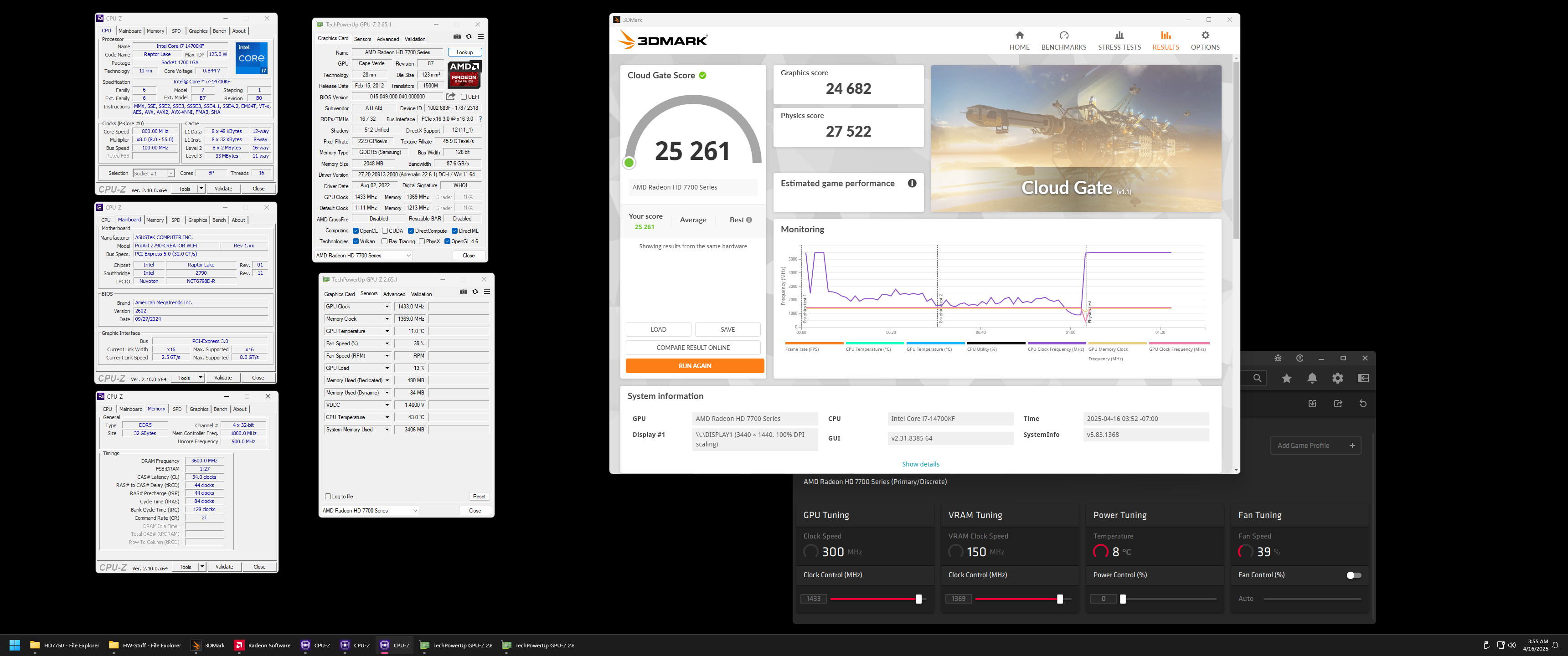The image size is (1568, 656).
Task: Click Radeon tuning import profile icon
Action: point(1312,404)
